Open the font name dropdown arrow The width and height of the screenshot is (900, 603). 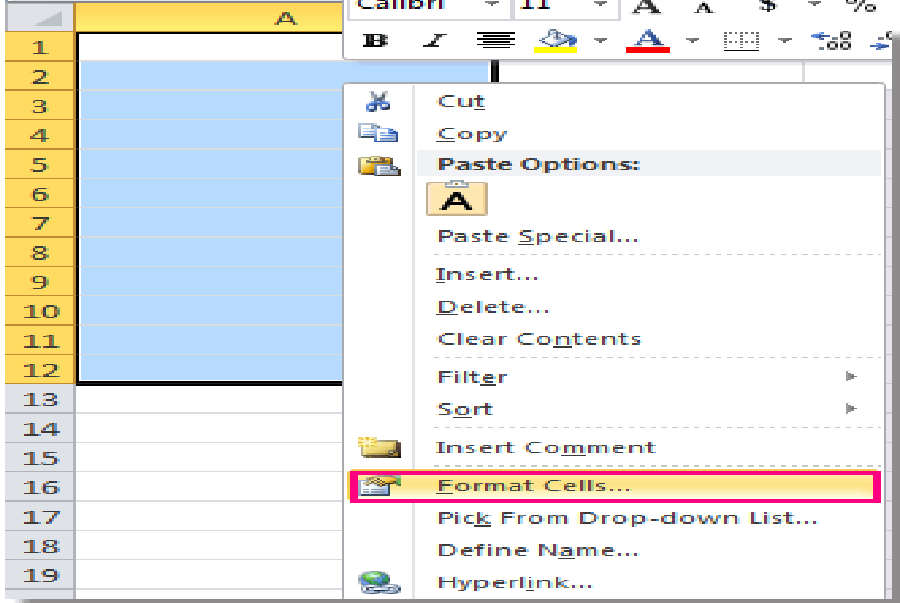pos(492,5)
